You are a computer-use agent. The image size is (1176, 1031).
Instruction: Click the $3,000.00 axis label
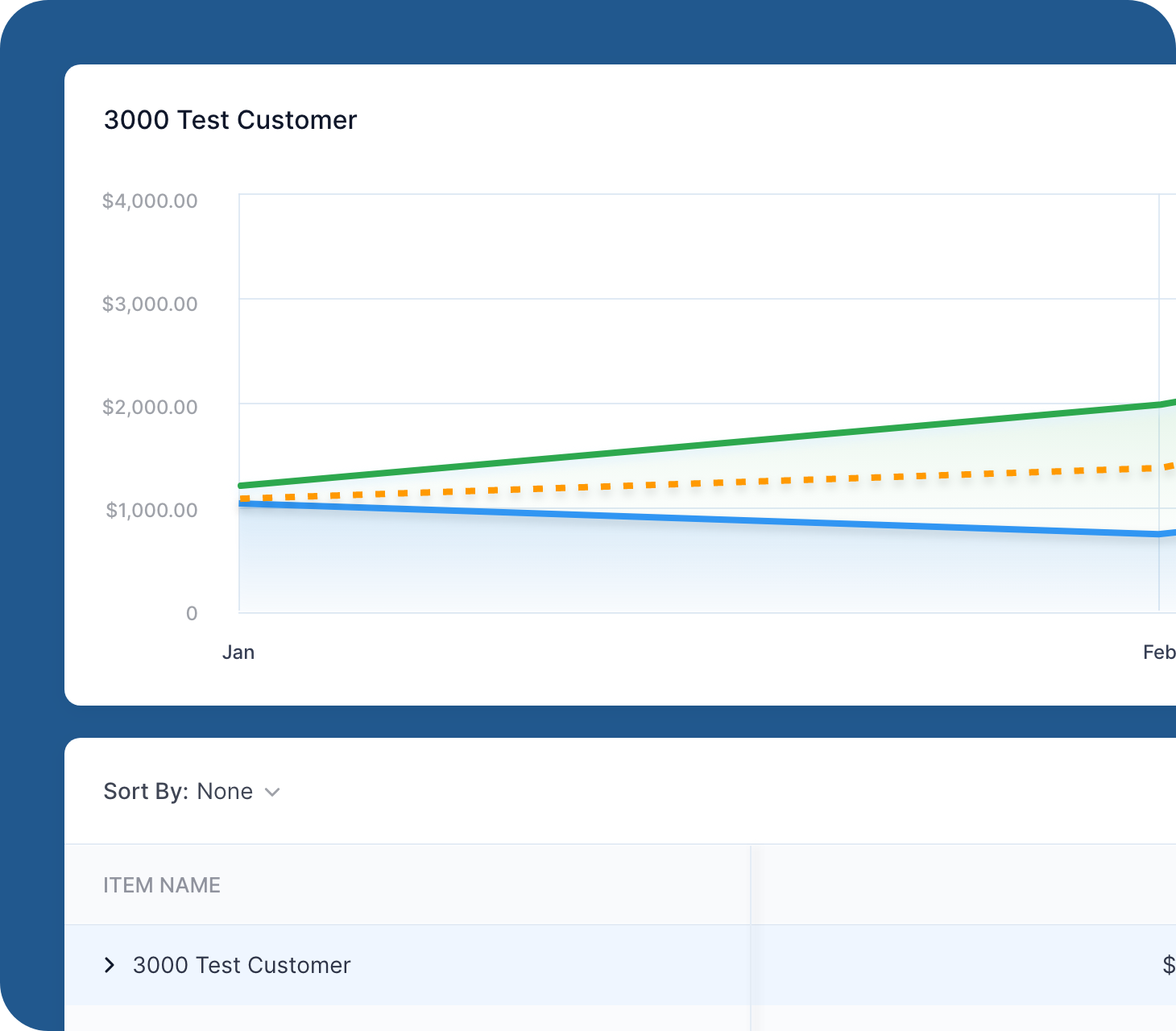click(150, 304)
